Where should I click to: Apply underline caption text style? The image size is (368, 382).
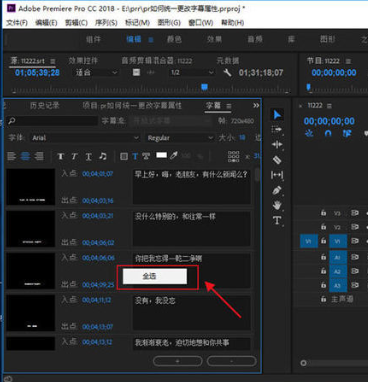[88, 156]
